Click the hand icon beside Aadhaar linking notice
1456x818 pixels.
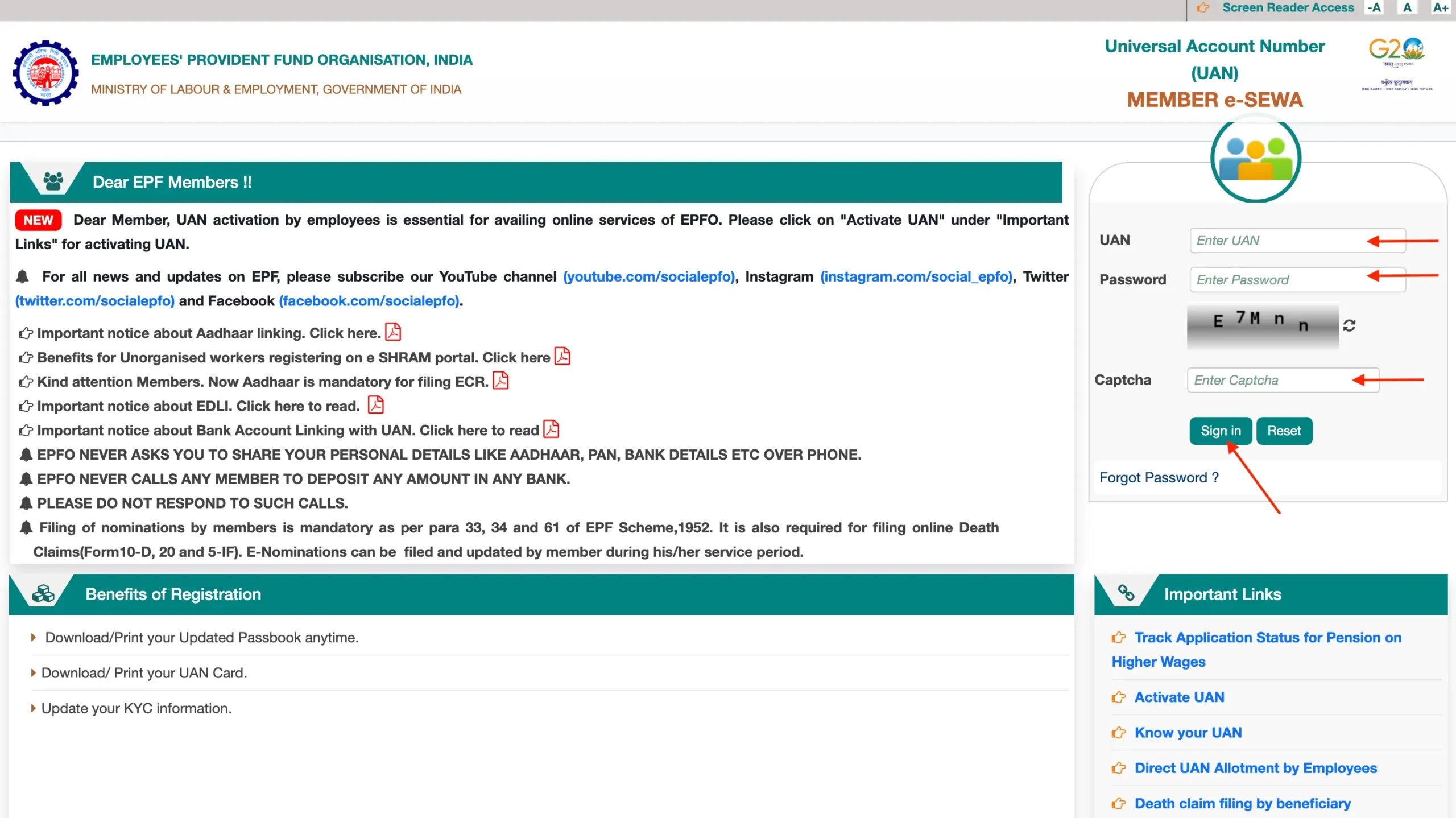click(26, 333)
